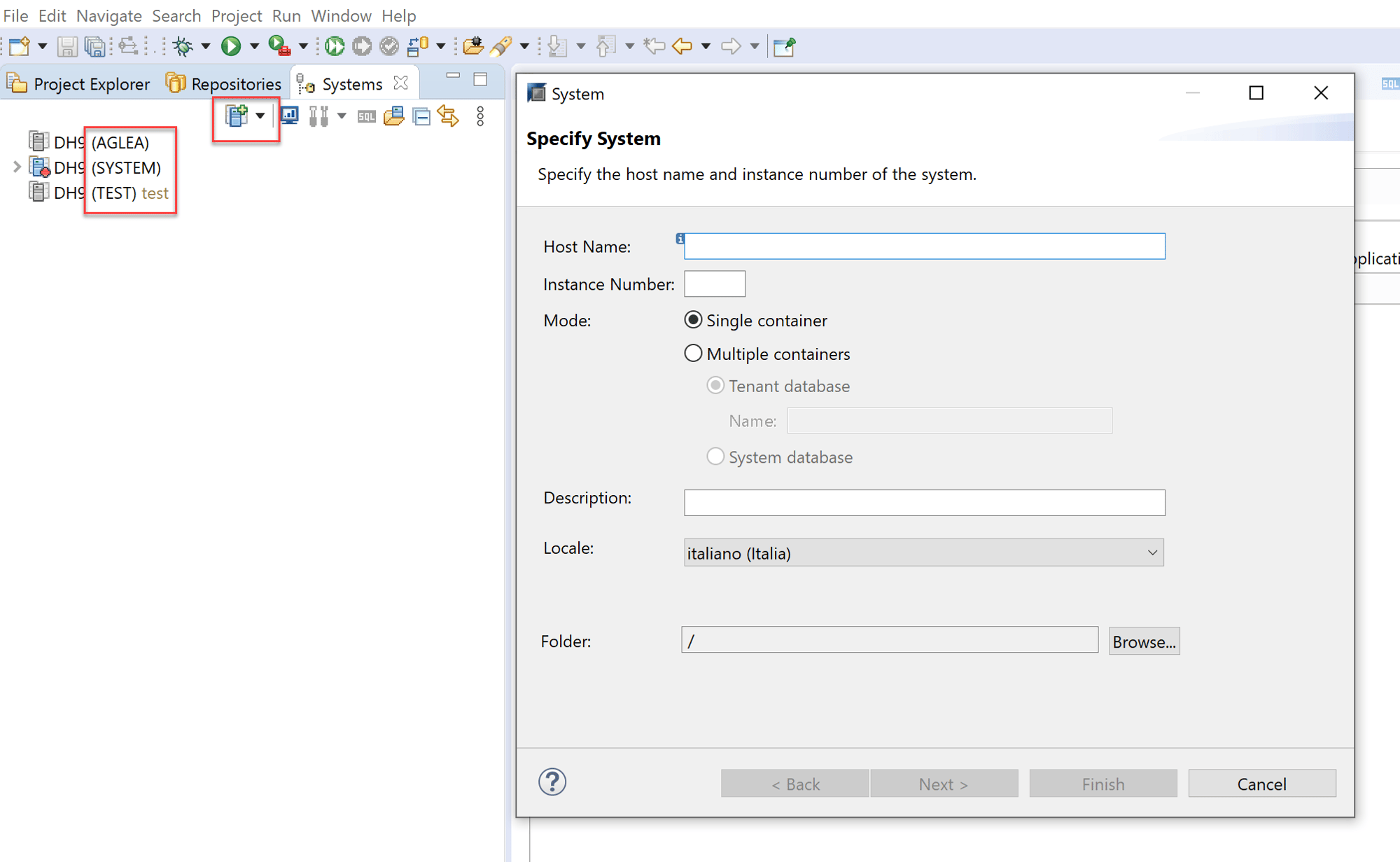Click the Pin Editor icon
Screen dimensions: 1400x862
pos(784,46)
